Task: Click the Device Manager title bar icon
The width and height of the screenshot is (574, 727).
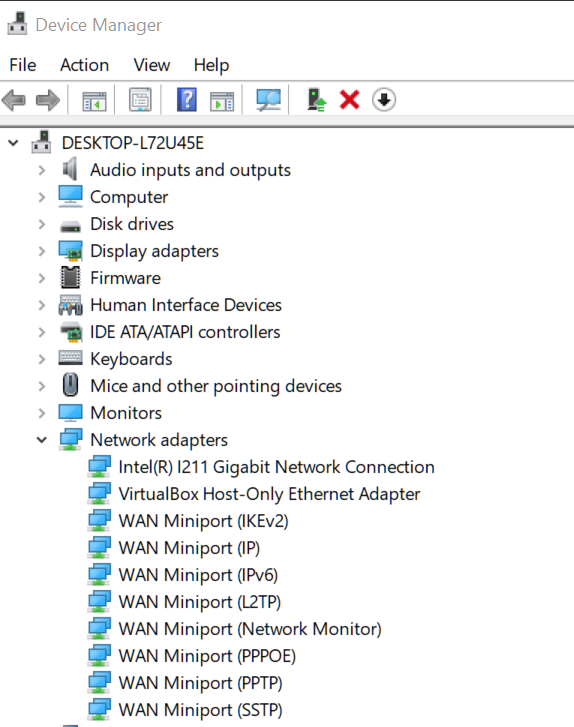Action: click(18, 24)
